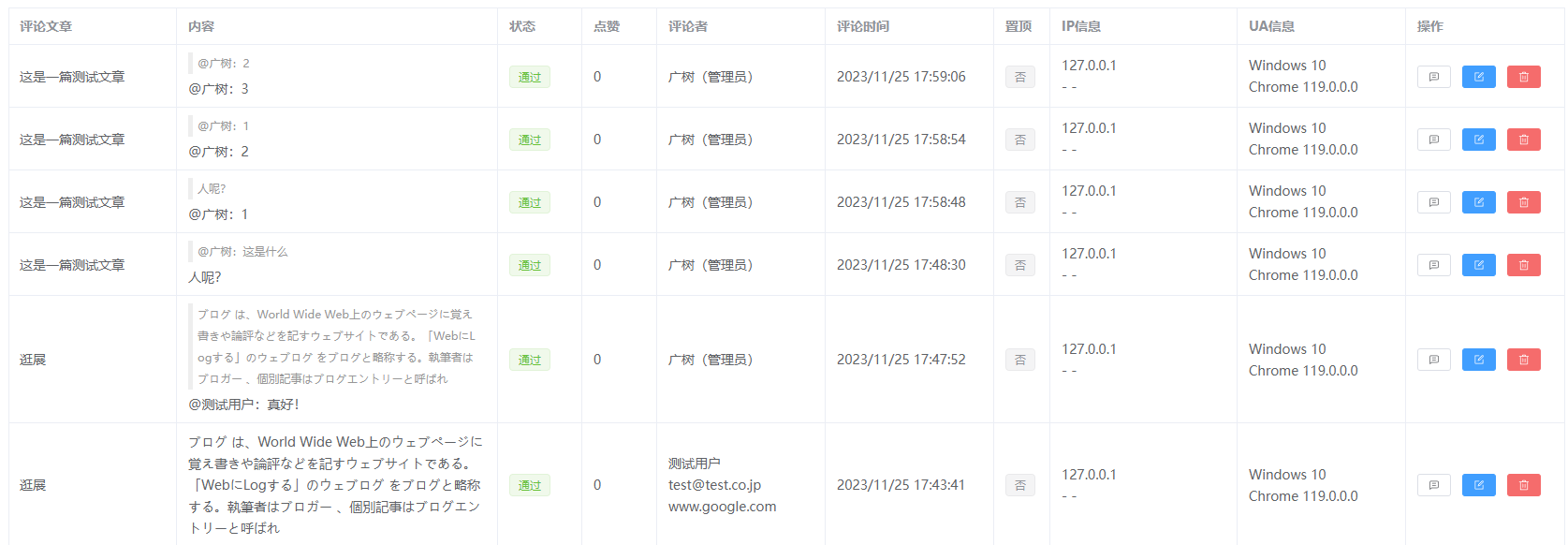
Task: Open edit for the 17:43:41 comment
Action: pyautogui.click(x=1478, y=485)
